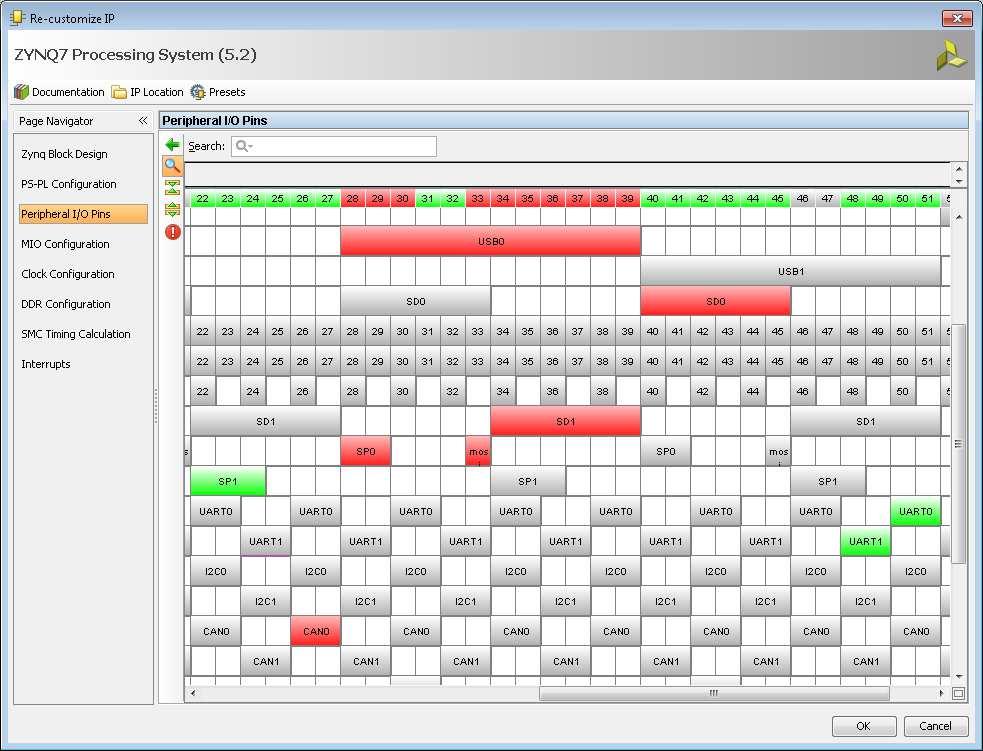Collapse the Page Navigator with double chevron
This screenshot has height=751, width=983.
click(143, 120)
